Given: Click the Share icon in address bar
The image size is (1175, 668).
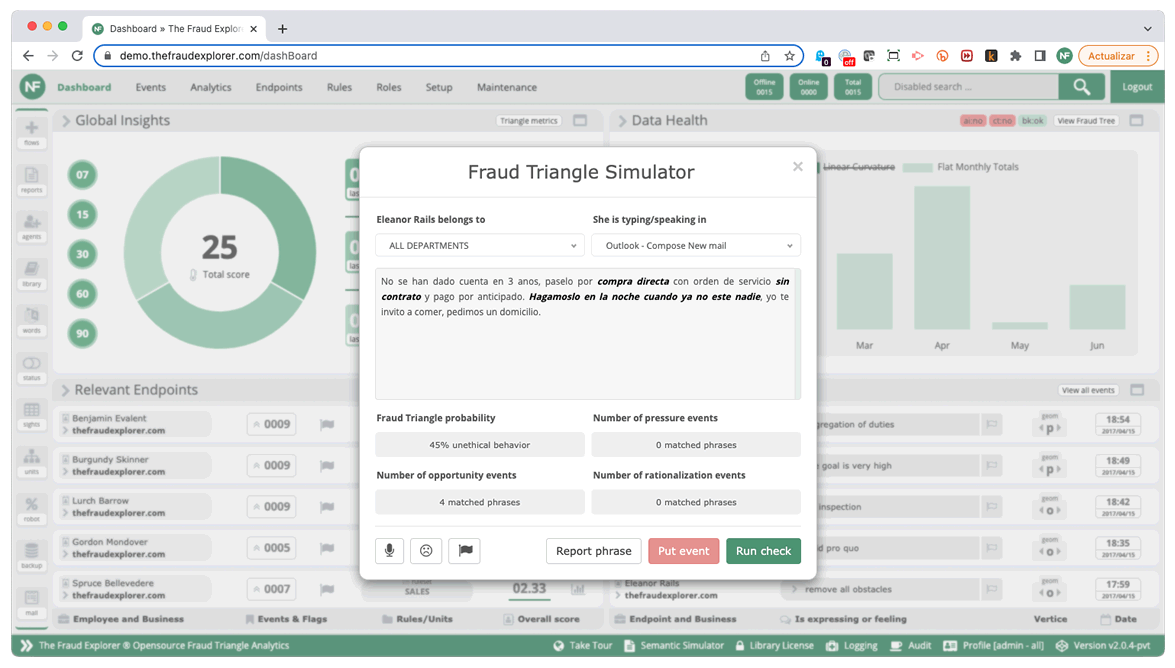Looking at the screenshot, I should [x=765, y=55].
